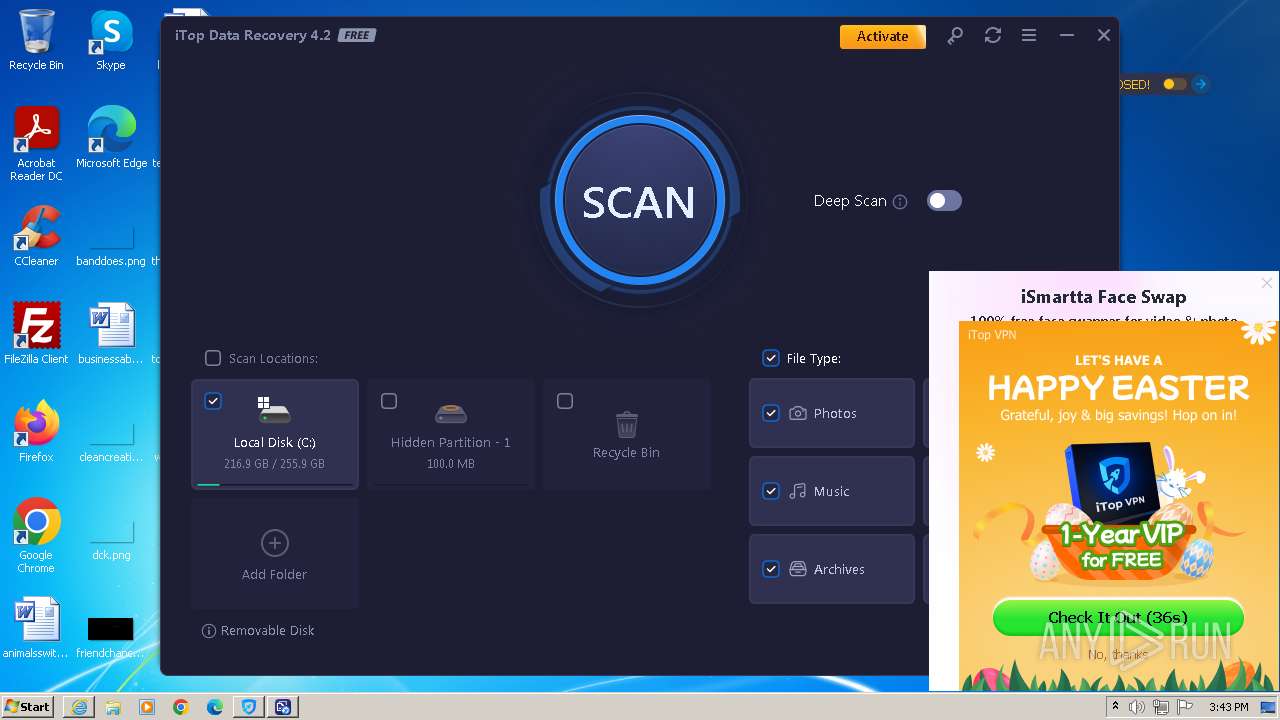Toggle the yellow switch behind the window
Viewport: 1280px width, 720px height.
pos(1175,85)
